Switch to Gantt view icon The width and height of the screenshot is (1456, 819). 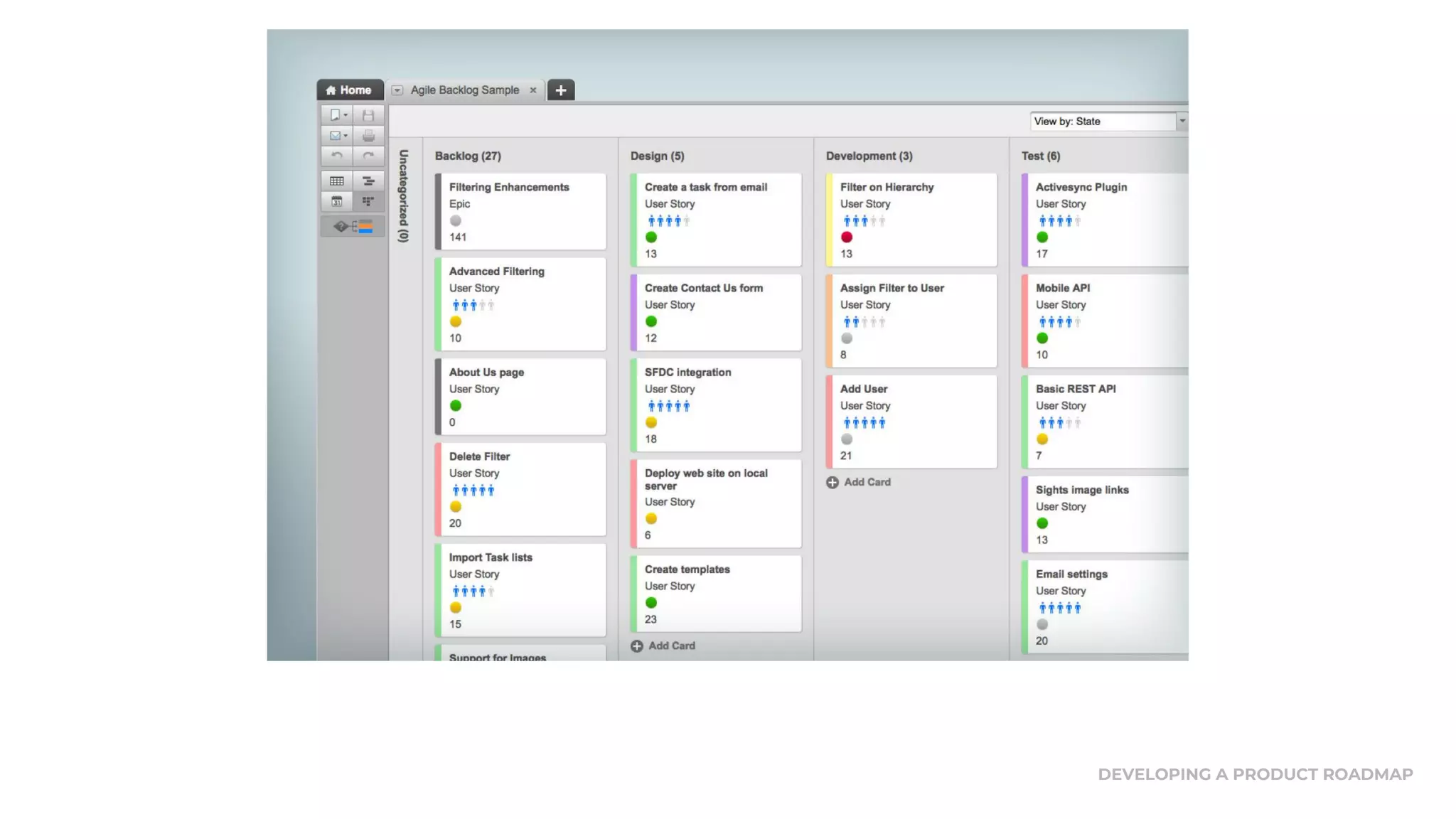368,181
